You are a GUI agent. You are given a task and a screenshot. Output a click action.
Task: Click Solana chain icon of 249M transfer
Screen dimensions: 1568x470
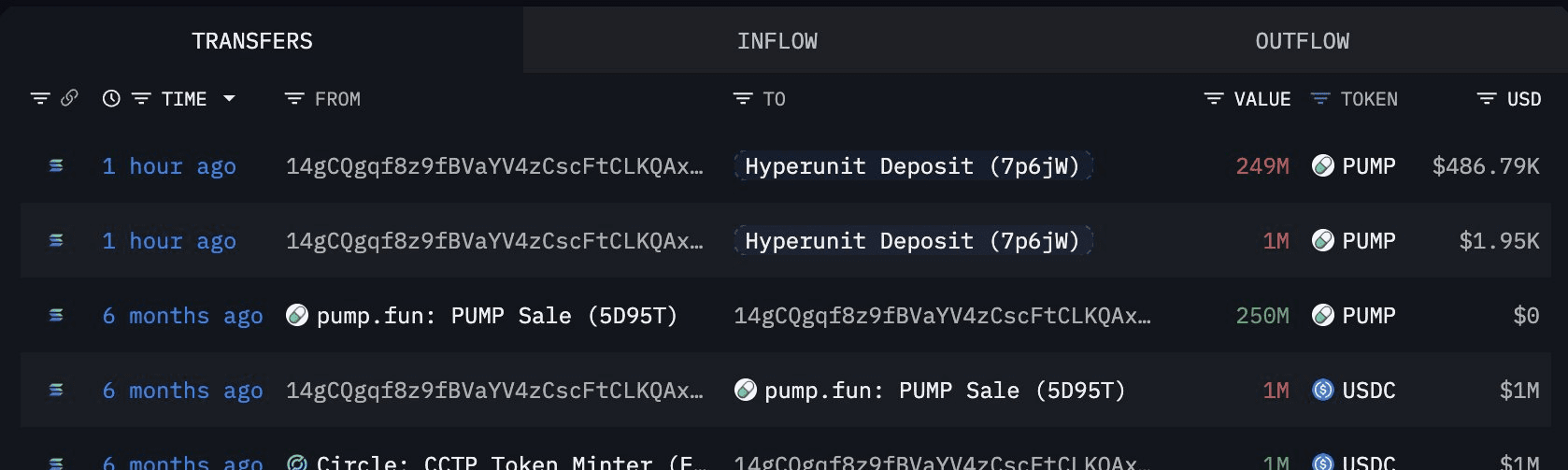click(x=56, y=165)
